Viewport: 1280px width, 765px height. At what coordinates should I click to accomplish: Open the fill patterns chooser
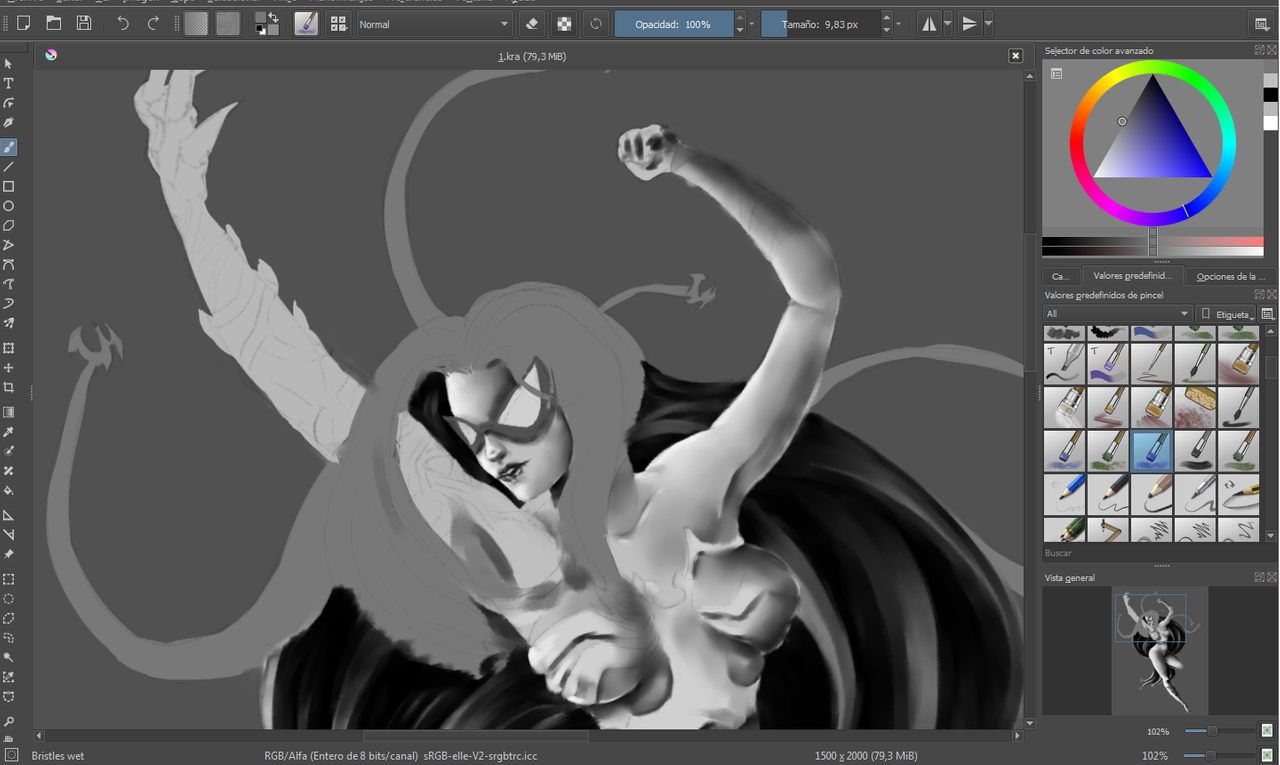(228, 23)
